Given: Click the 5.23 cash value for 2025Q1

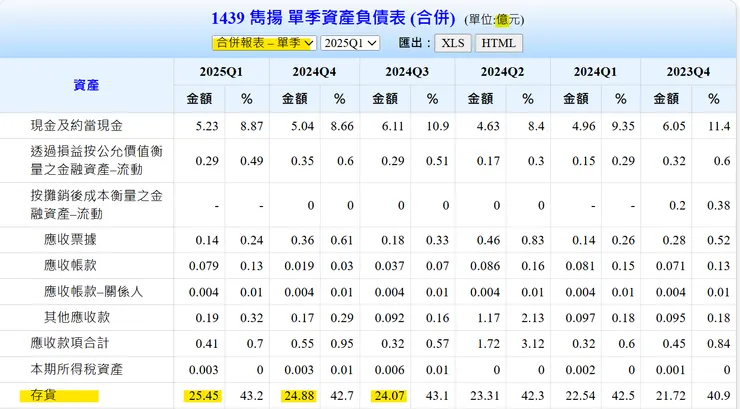Looking at the screenshot, I should [x=207, y=126].
